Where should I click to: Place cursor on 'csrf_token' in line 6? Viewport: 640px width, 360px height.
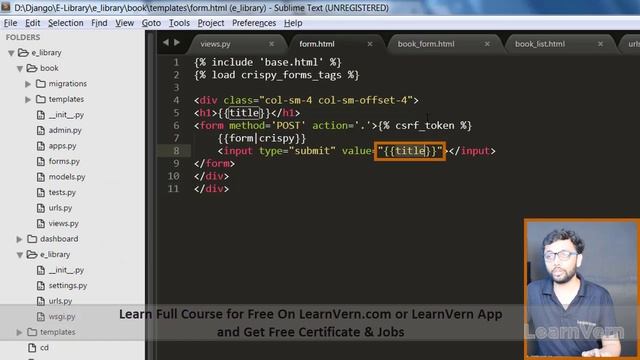point(424,125)
